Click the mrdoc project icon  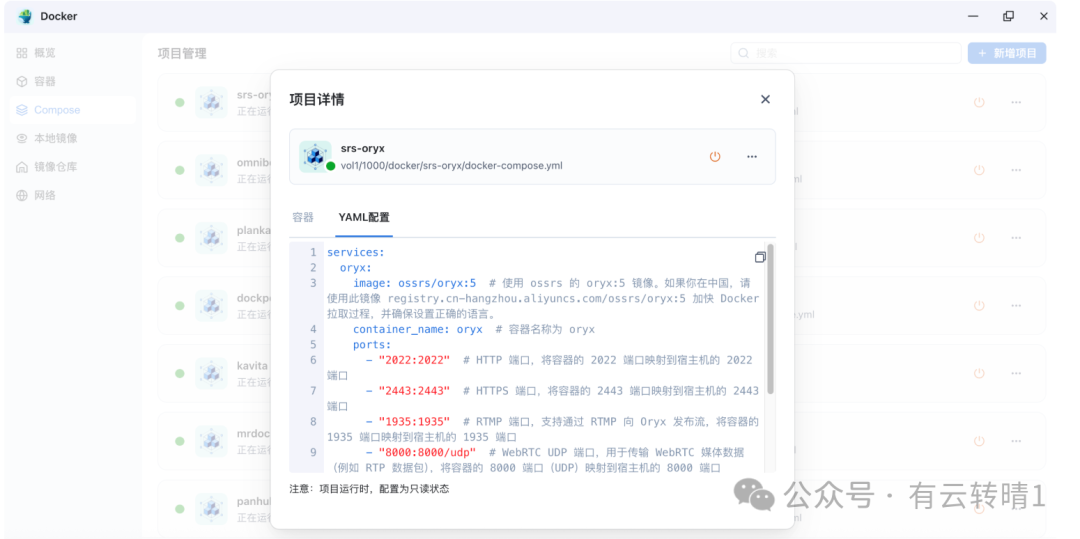211,441
